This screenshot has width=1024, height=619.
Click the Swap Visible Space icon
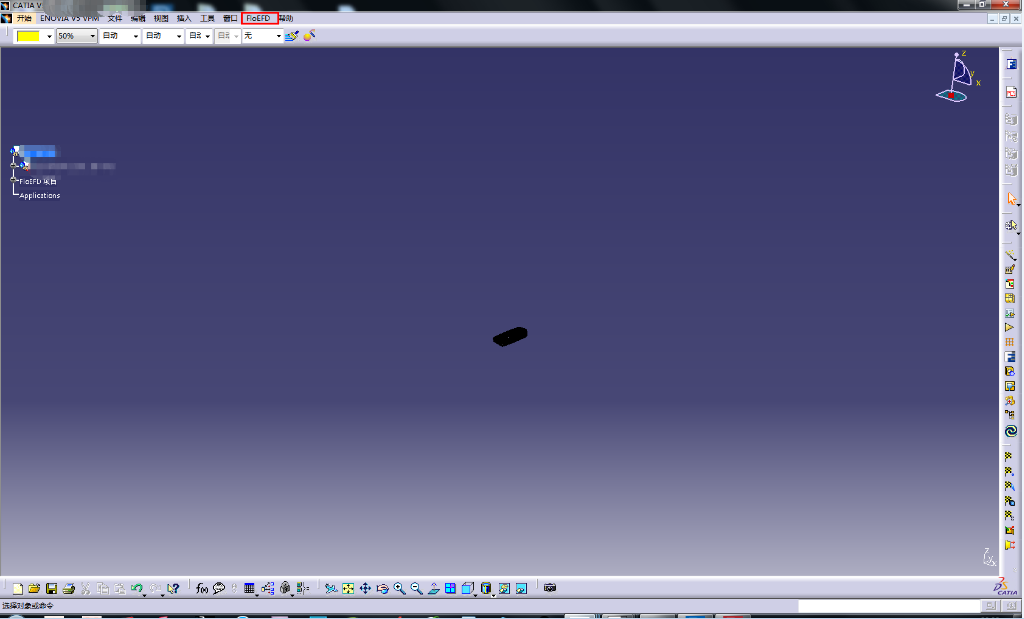(521, 588)
